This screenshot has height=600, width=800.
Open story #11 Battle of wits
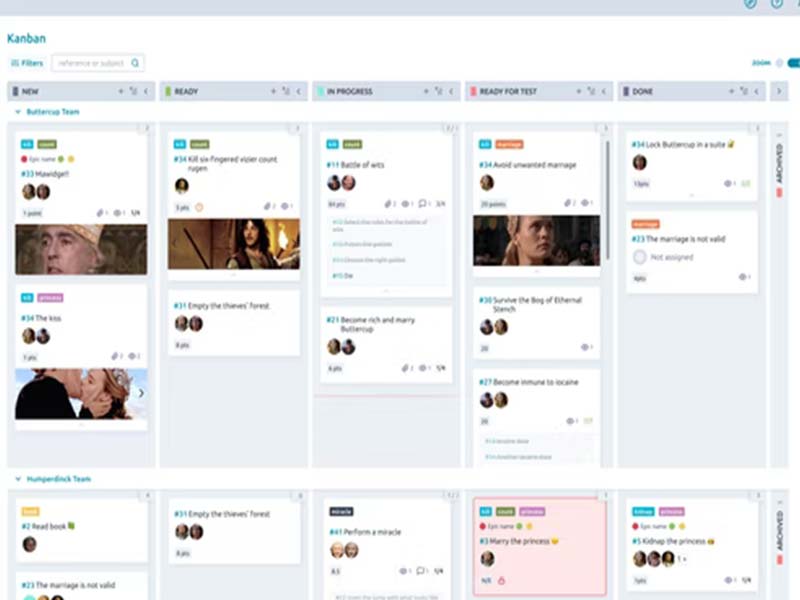click(355, 165)
